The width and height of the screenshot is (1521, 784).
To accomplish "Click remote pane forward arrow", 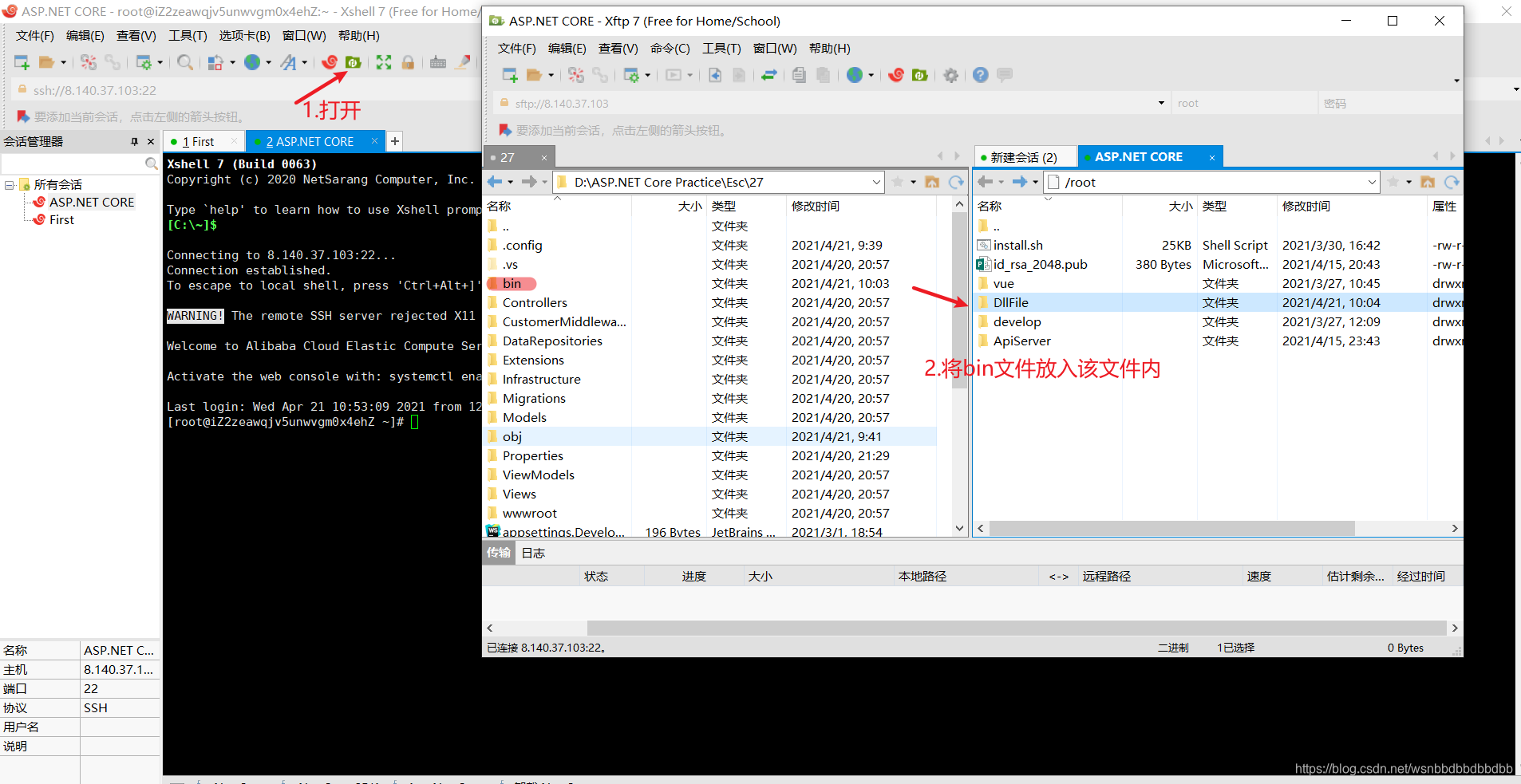I will coord(1019,182).
